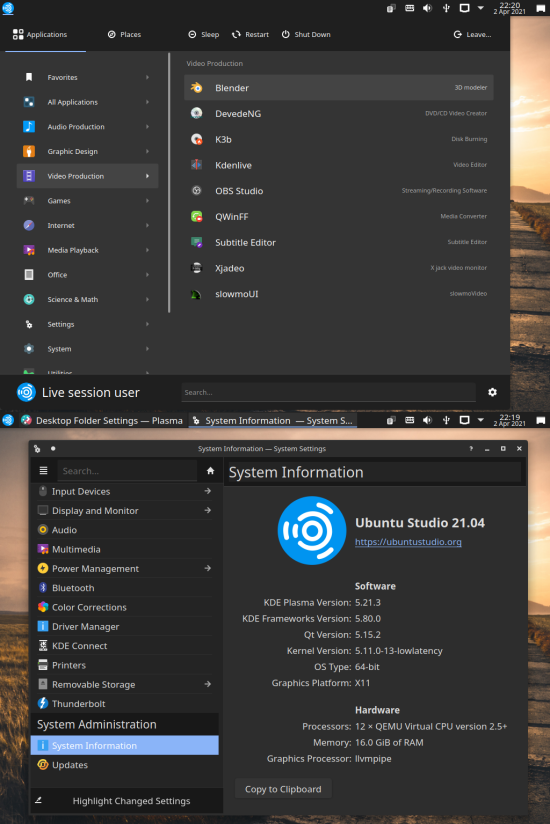Screen dimensions: 550x824
Task: Open launcher settings gear next to search
Action: [492, 392]
